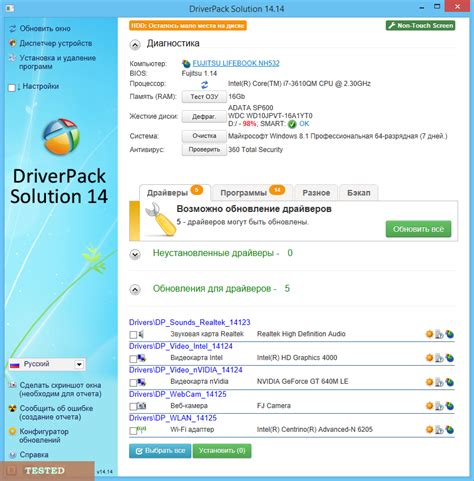
Task: Click the Установить (0) button
Action: pyautogui.click(x=222, y=451)
